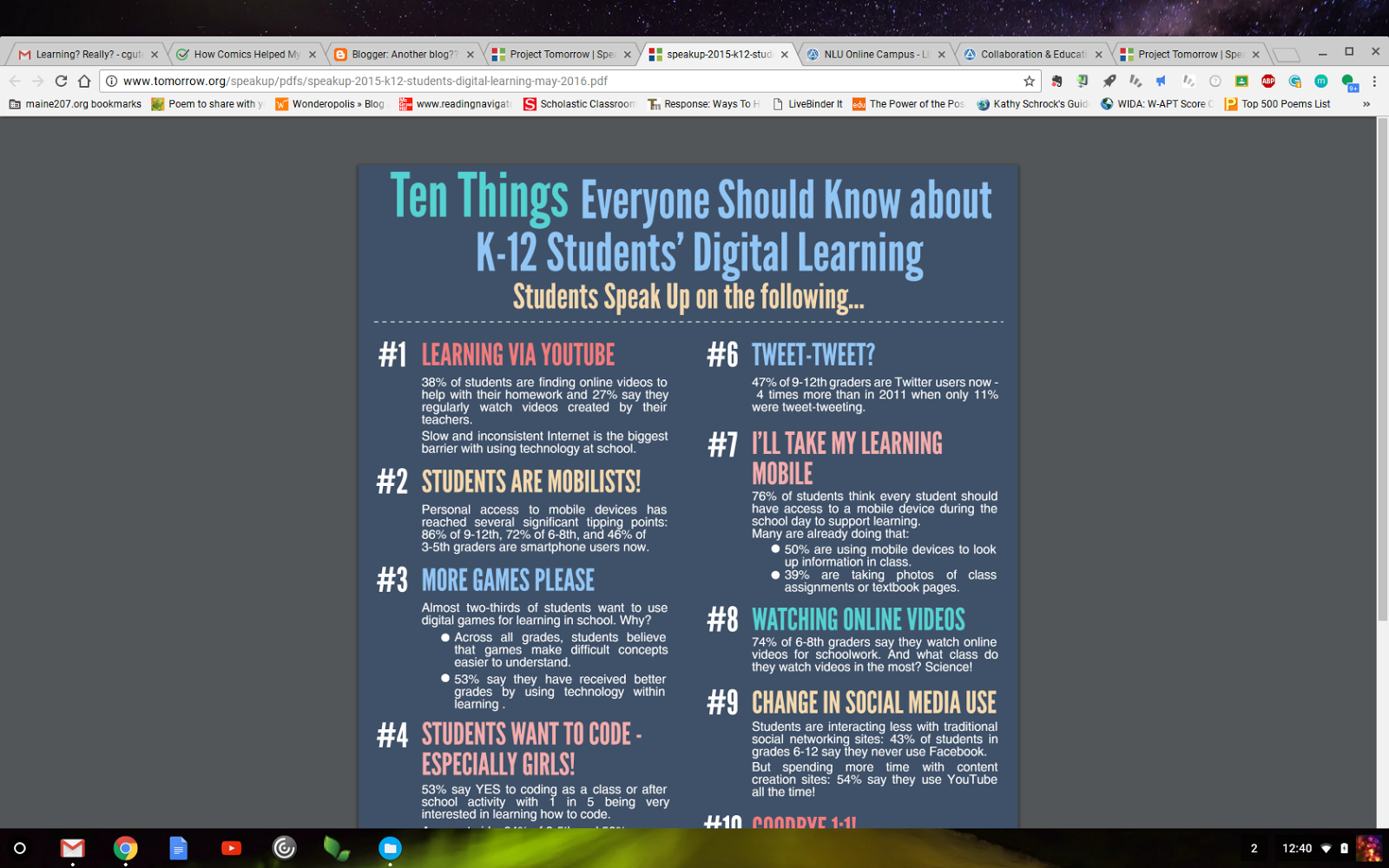Viewport: 1389px width, 868px height.
Task: Open 'Wonderopolis » Blog' bookmark
Action: tap(330, 104)
